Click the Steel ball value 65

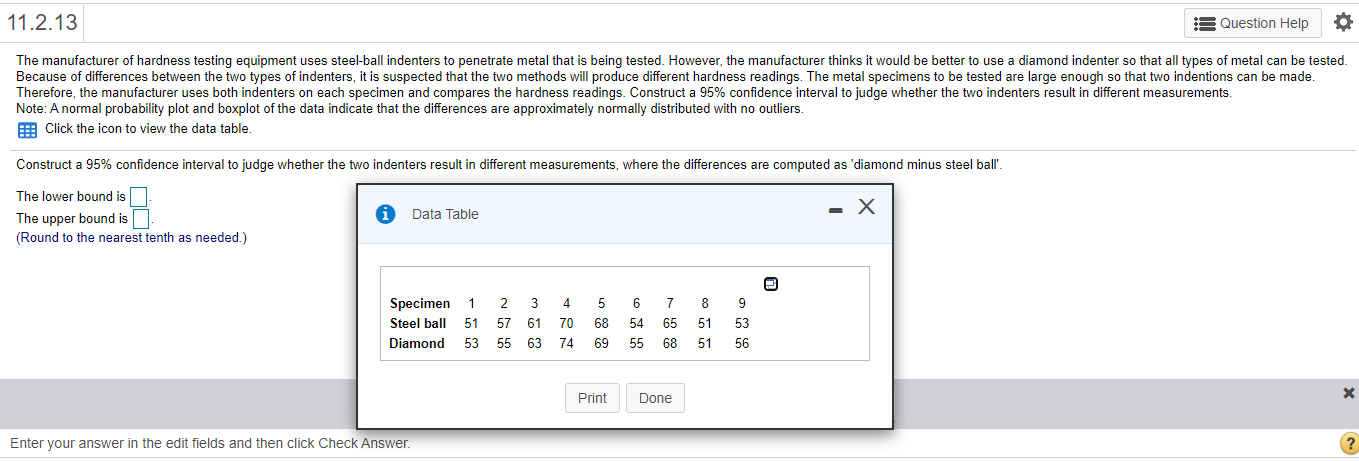pyautogui.click(x=670, y=323)
